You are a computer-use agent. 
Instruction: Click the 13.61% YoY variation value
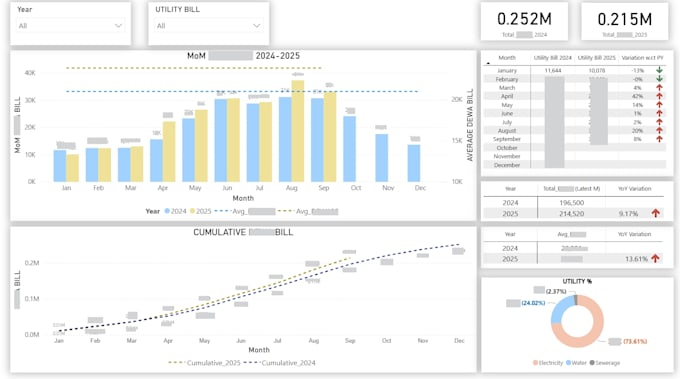636,259
